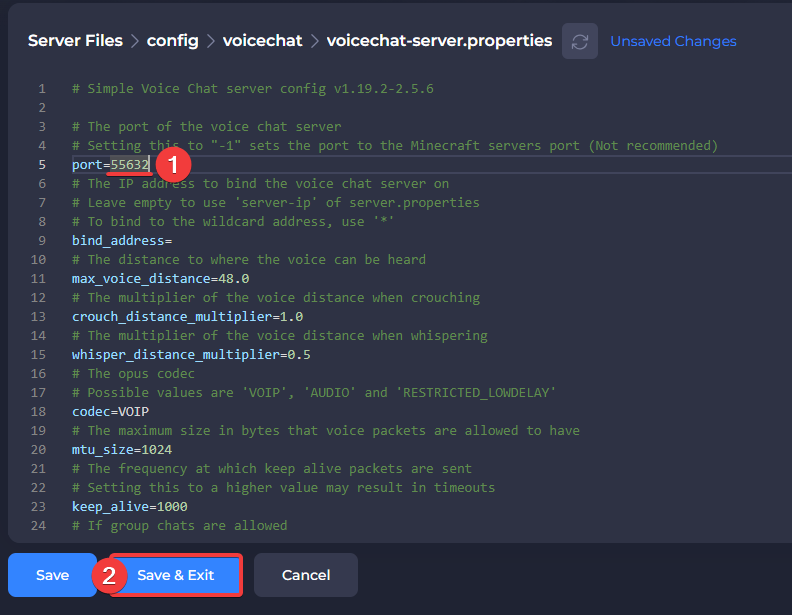Click the 'Possible values are VOIP' comment
This screenshot has width=792, height=615.
coord(314,392)
